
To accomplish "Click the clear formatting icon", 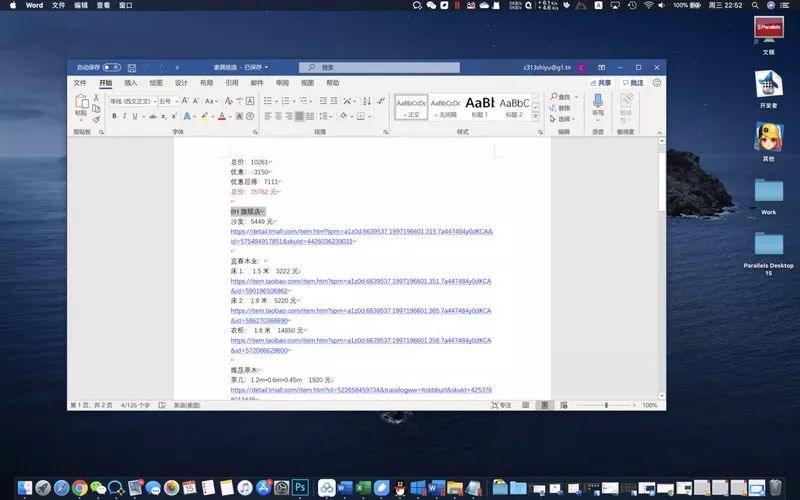I will [229, 101].
